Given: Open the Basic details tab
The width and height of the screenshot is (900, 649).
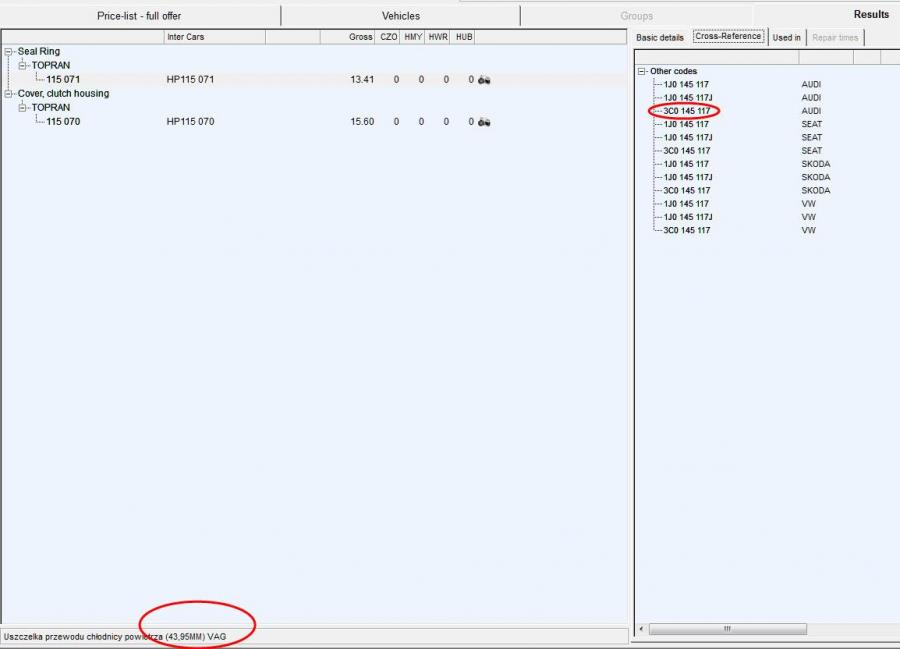Looking at the screenshot, I should (660, 38).
